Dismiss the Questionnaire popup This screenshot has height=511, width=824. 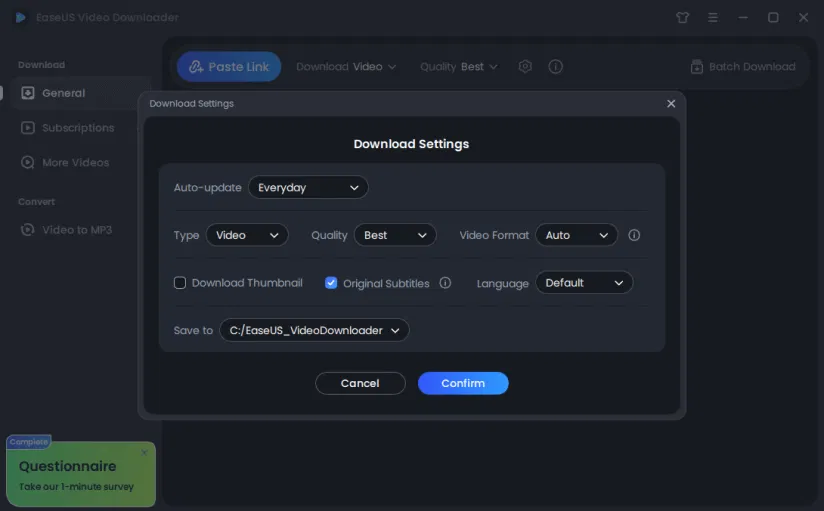pyautogui.click(x=144, y=453)
